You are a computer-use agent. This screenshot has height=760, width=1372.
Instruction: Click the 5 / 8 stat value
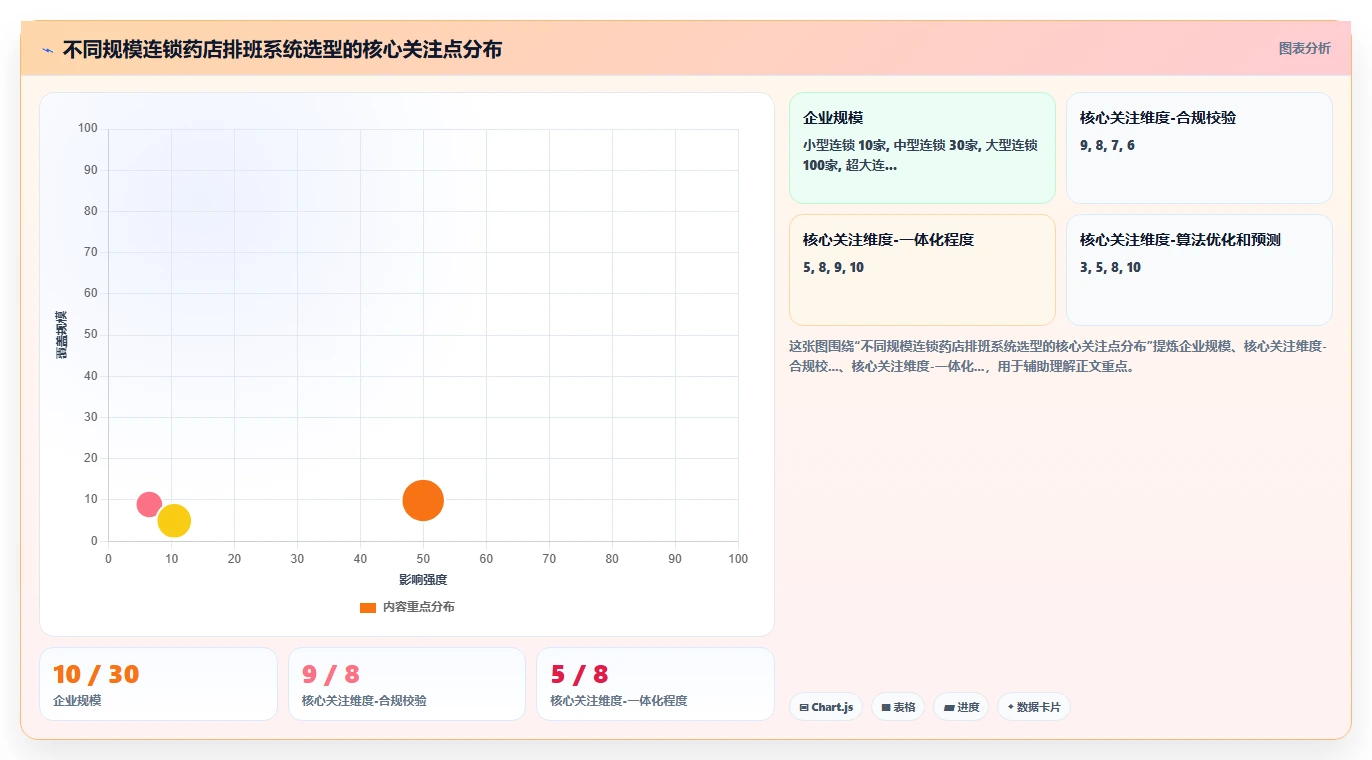[579, 675]
